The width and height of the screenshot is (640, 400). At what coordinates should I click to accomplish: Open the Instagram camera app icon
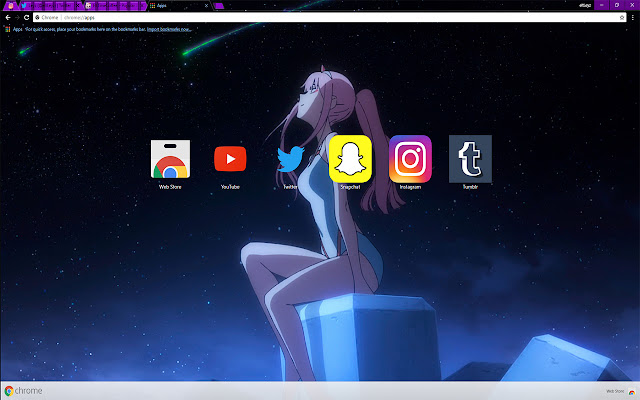tap(410, 159)
